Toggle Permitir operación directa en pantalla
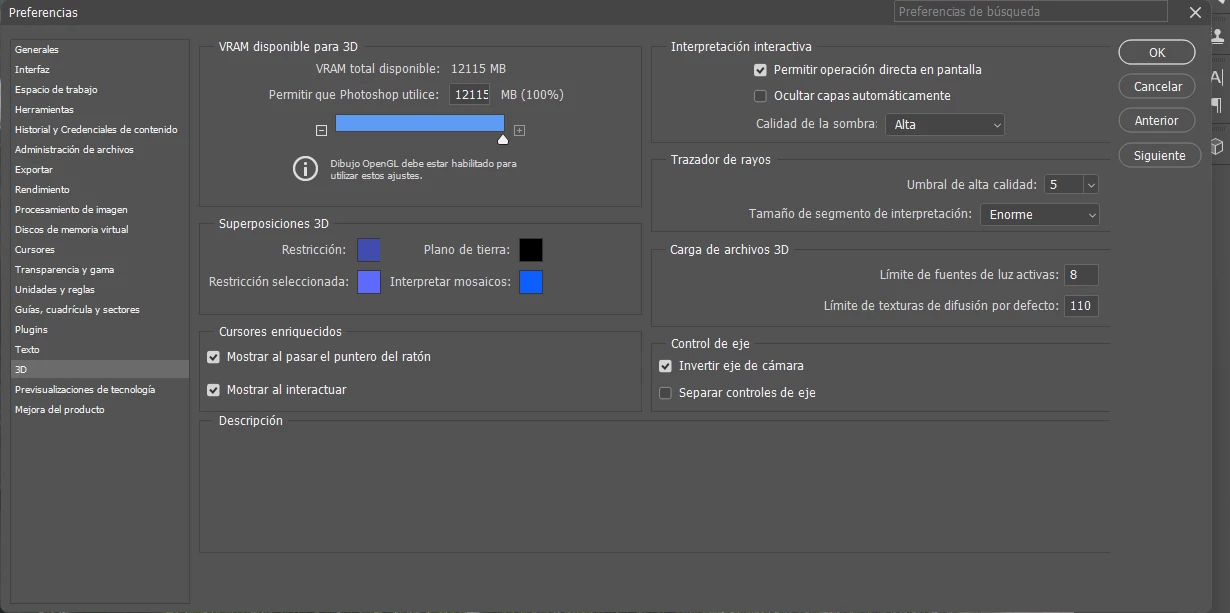1230x613 pixels. [761, 70]
